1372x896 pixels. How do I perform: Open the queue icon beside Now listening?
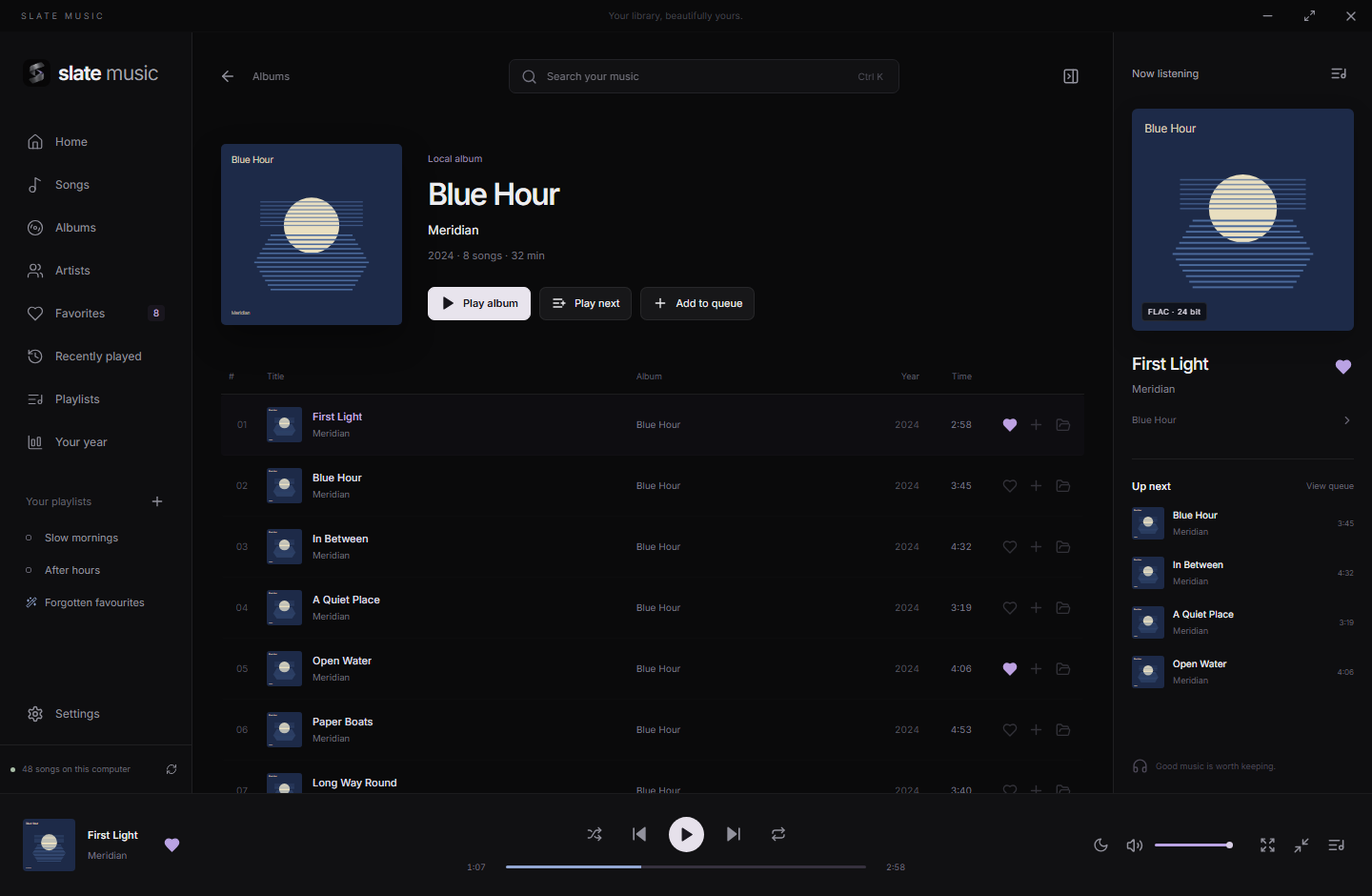coord(1339,73)
